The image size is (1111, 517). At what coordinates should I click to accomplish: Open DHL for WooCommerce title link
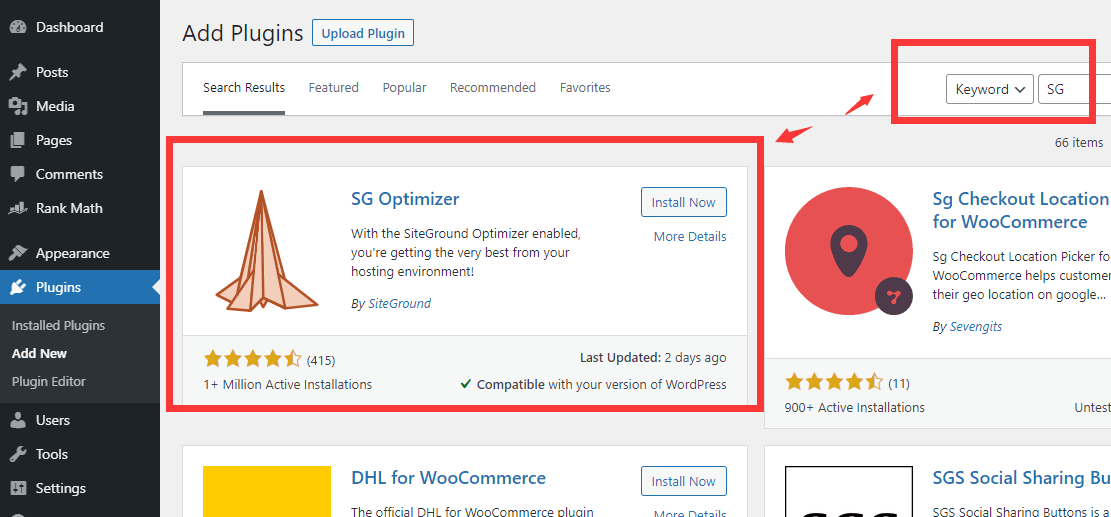(449, 478)
